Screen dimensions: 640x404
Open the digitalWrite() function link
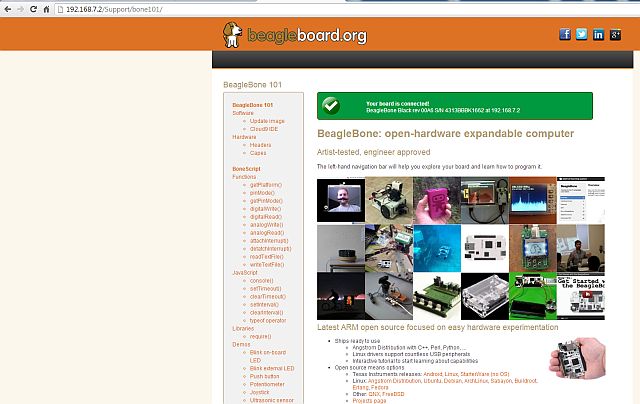tap(265, 209)
